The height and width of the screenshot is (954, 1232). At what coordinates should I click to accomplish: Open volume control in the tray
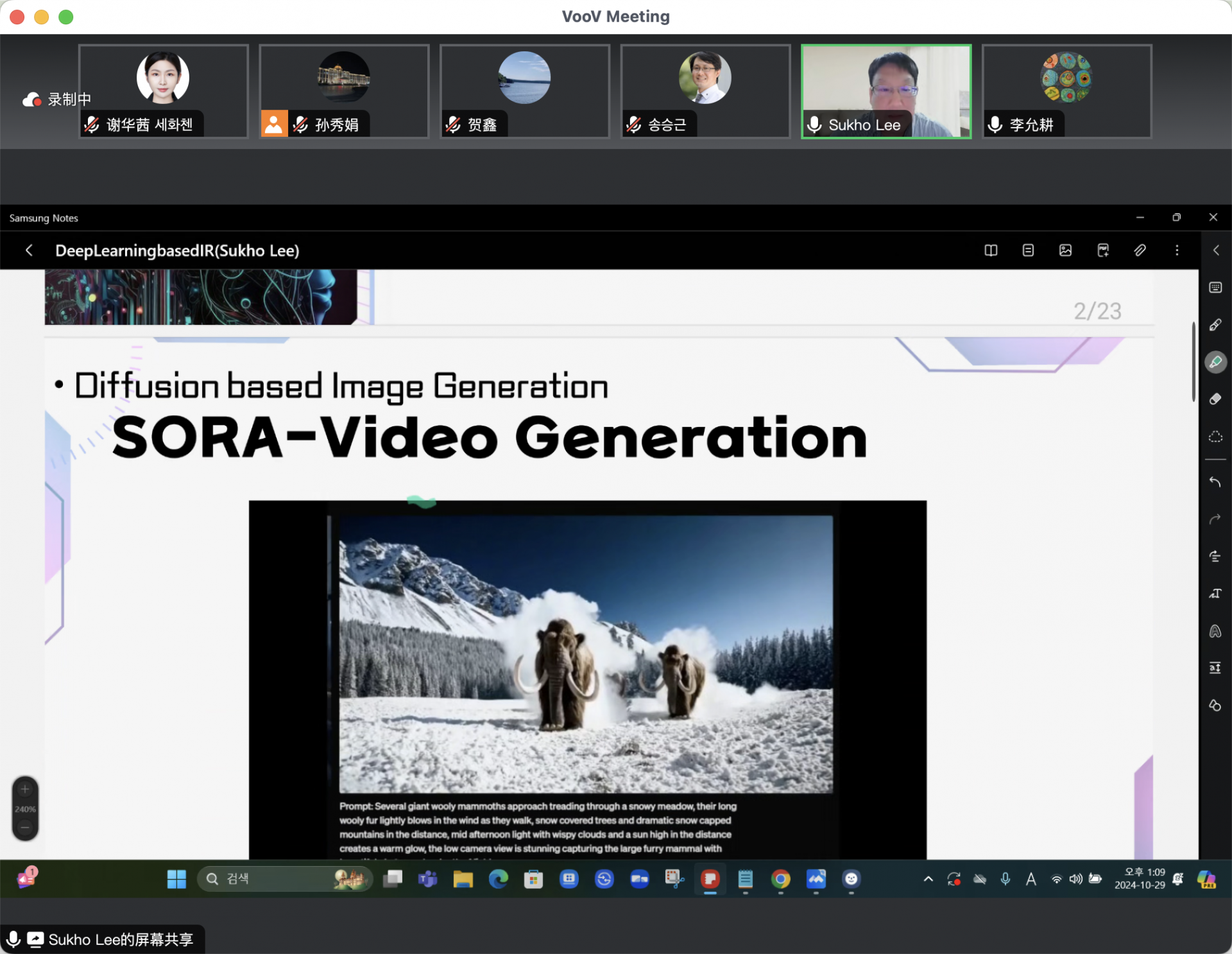click(x=1075, y=879)
